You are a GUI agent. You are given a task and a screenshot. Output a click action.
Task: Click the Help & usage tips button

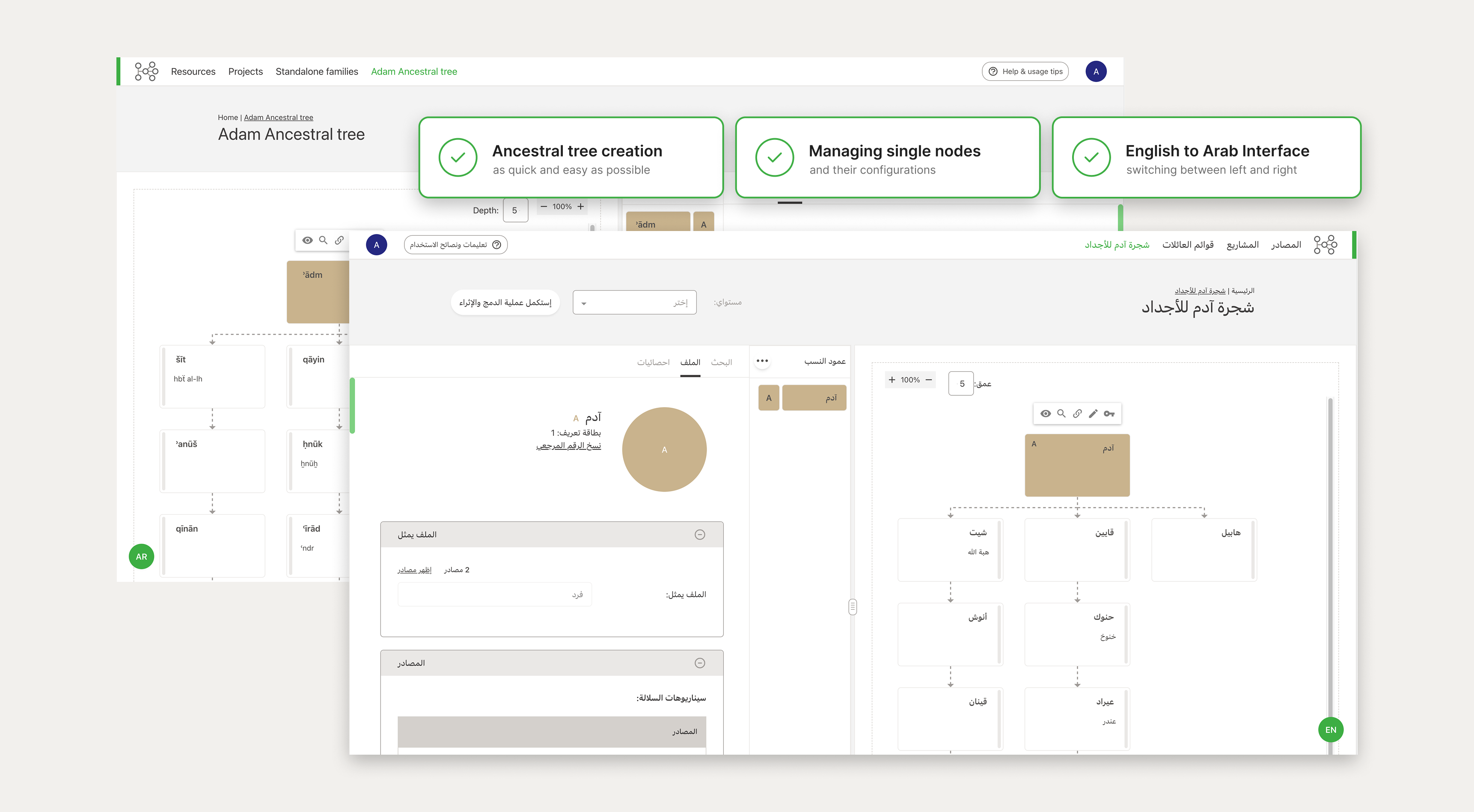(1025, 71)
